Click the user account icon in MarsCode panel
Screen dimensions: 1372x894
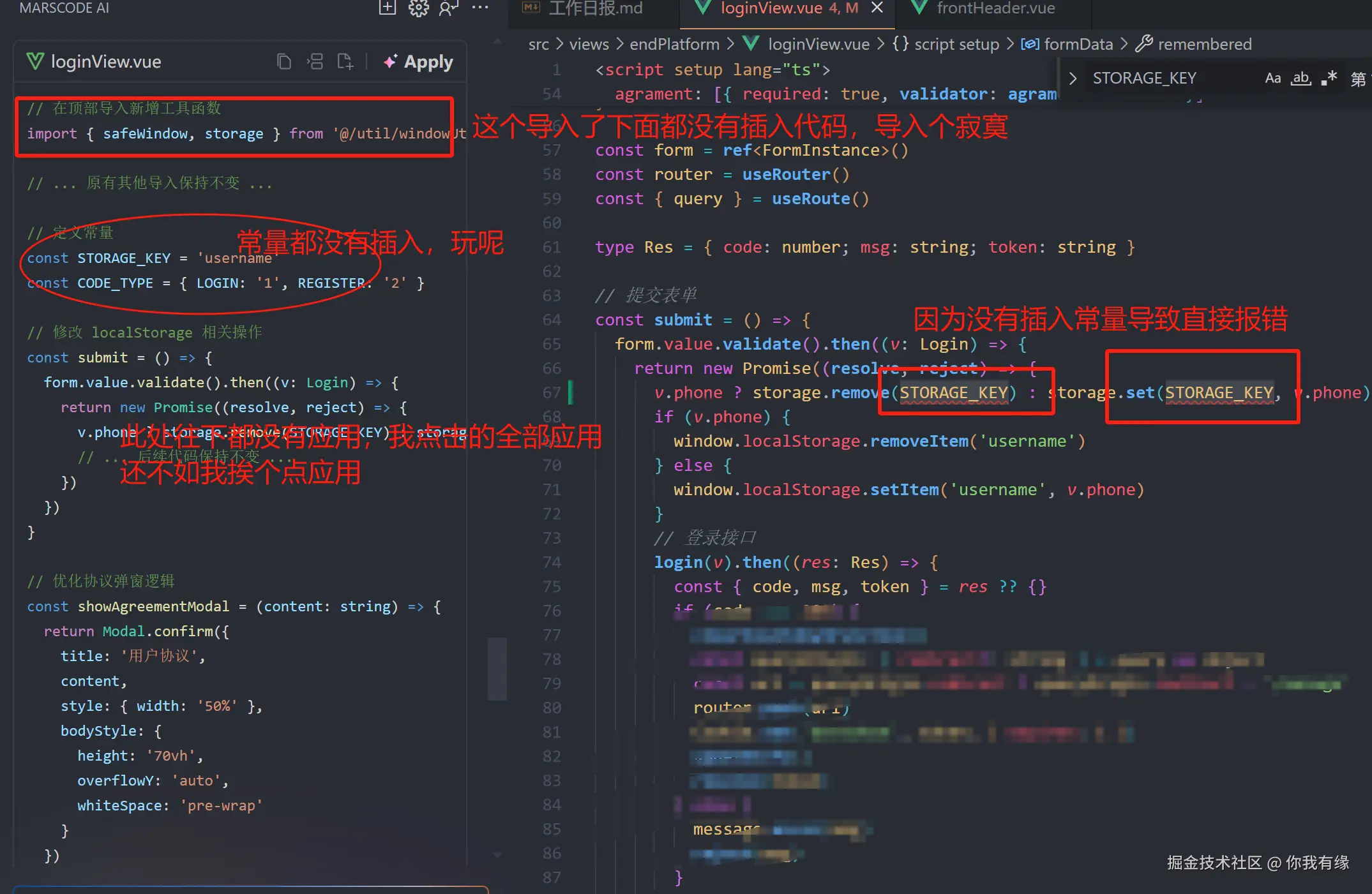click(x=448, y=8)
